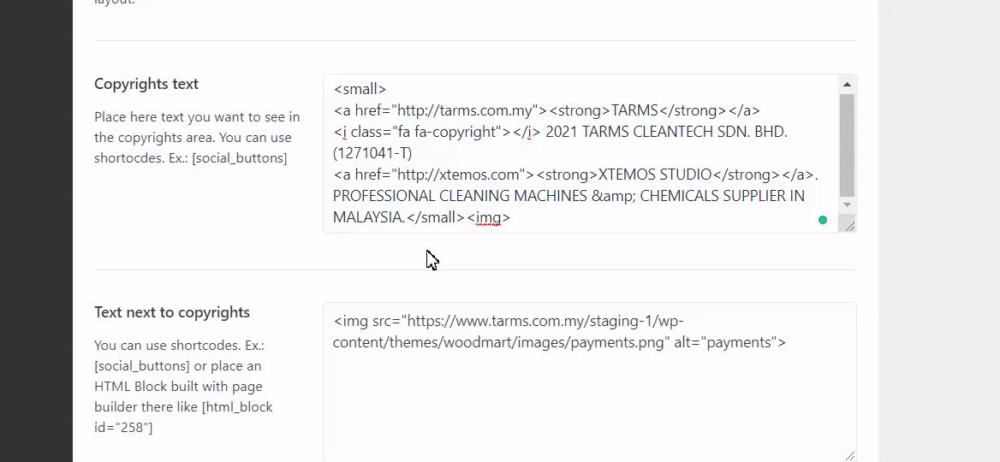Click the scrollbar thumb in the Copyrights textarea
This screenshot has height=462, width=1000.
tap(847, 145)
